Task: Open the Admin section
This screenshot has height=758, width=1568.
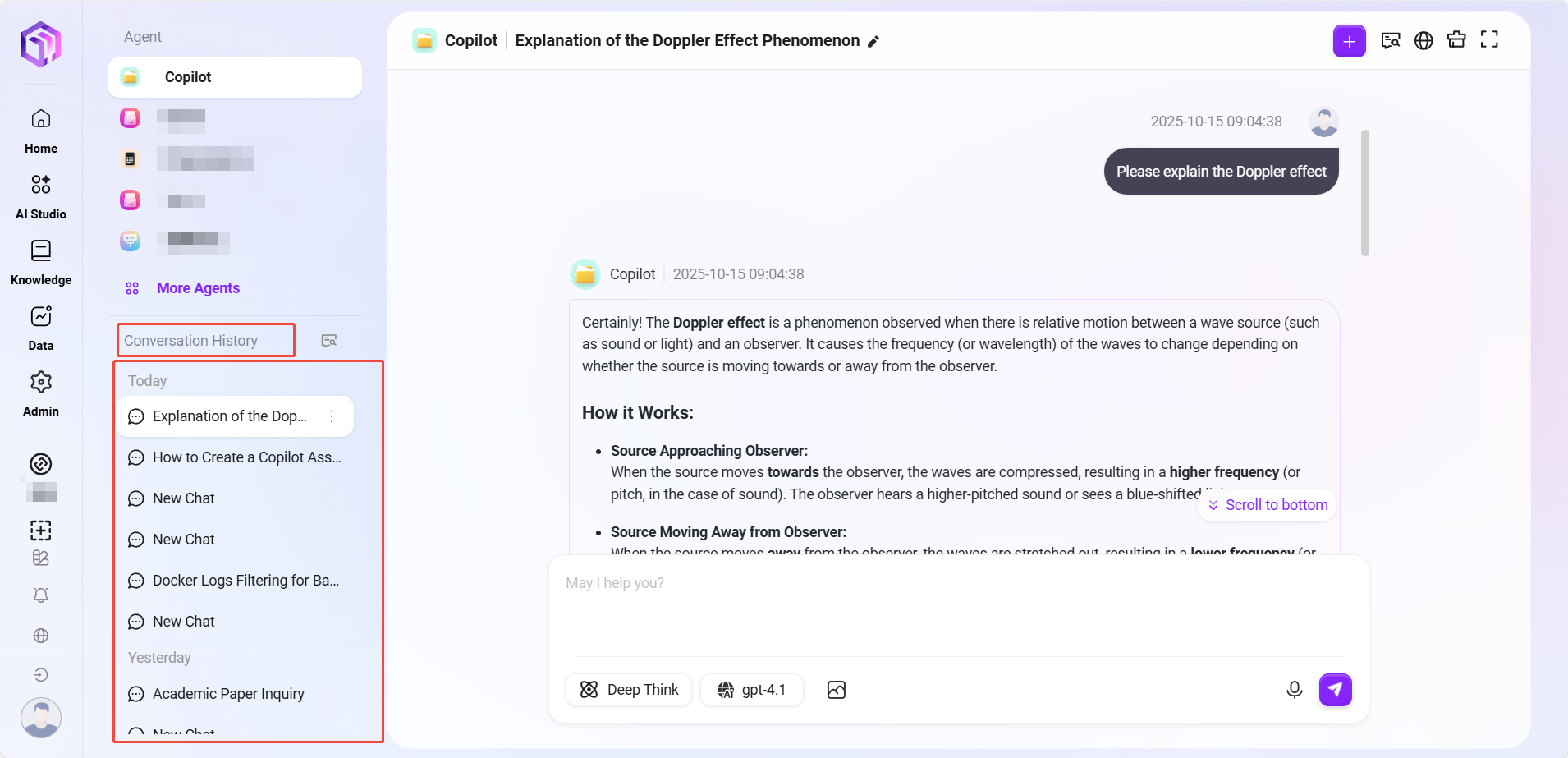Action: (x=41, y=394)
